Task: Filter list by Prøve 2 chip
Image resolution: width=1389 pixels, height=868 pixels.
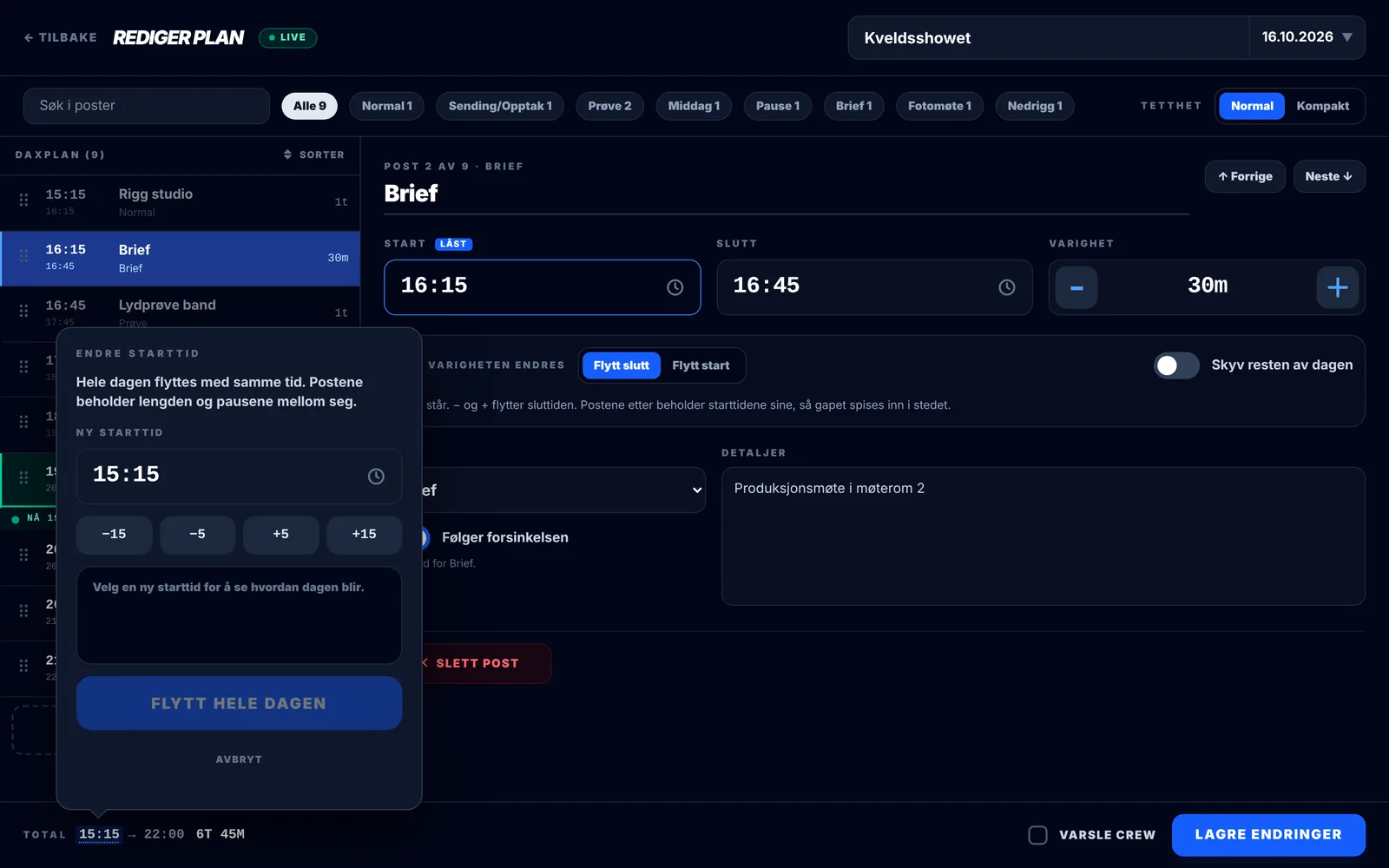Action: [609, 106]
